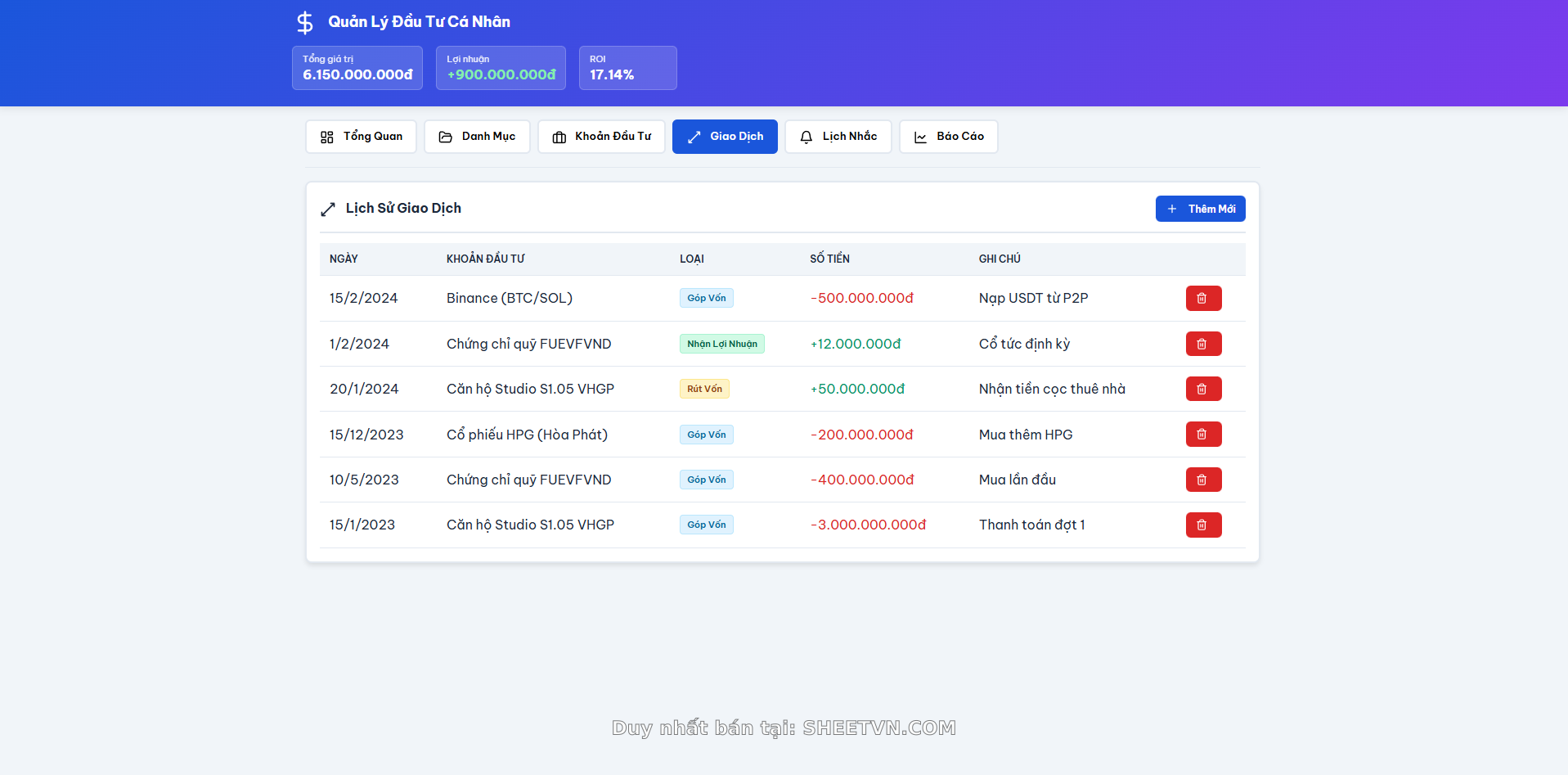Open the Khoản Đầu Tư tab
Viewport: 1568px width, 775px height.
[x=601, y=137]
